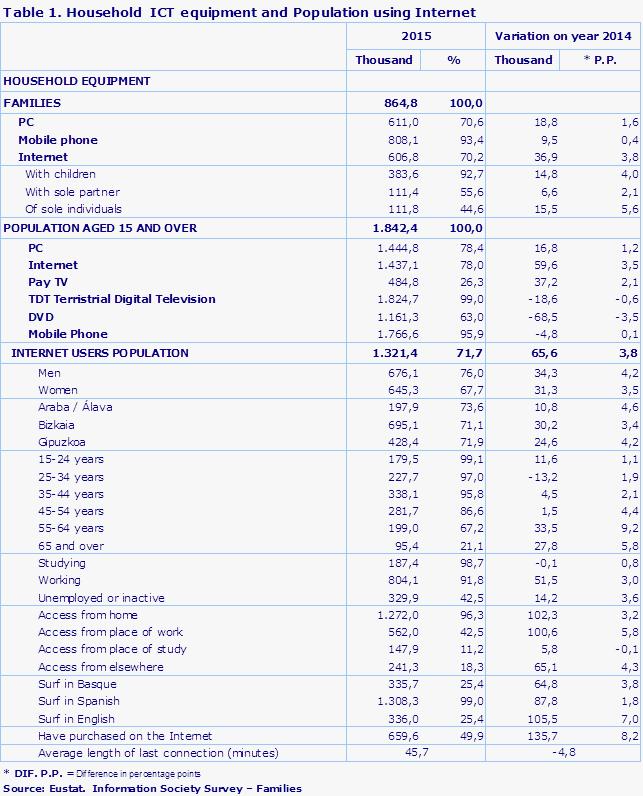Image resolution: width=643 pixels, height=796 pixels.
Task: Click the -68,5 variation value for DVD
Action: pos(543,317)
